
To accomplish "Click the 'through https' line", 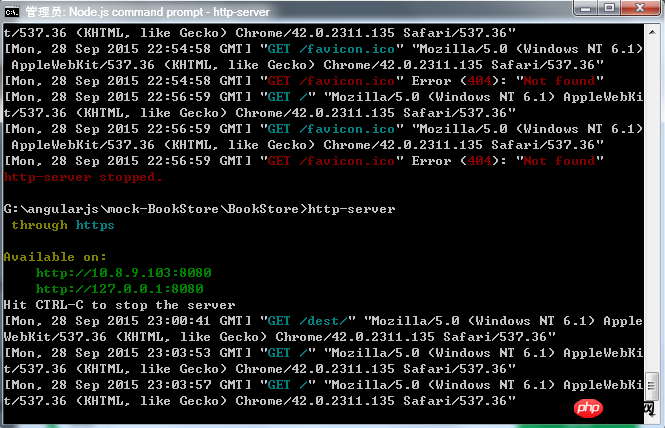I will pyautogui.click(x=63, y=225).
